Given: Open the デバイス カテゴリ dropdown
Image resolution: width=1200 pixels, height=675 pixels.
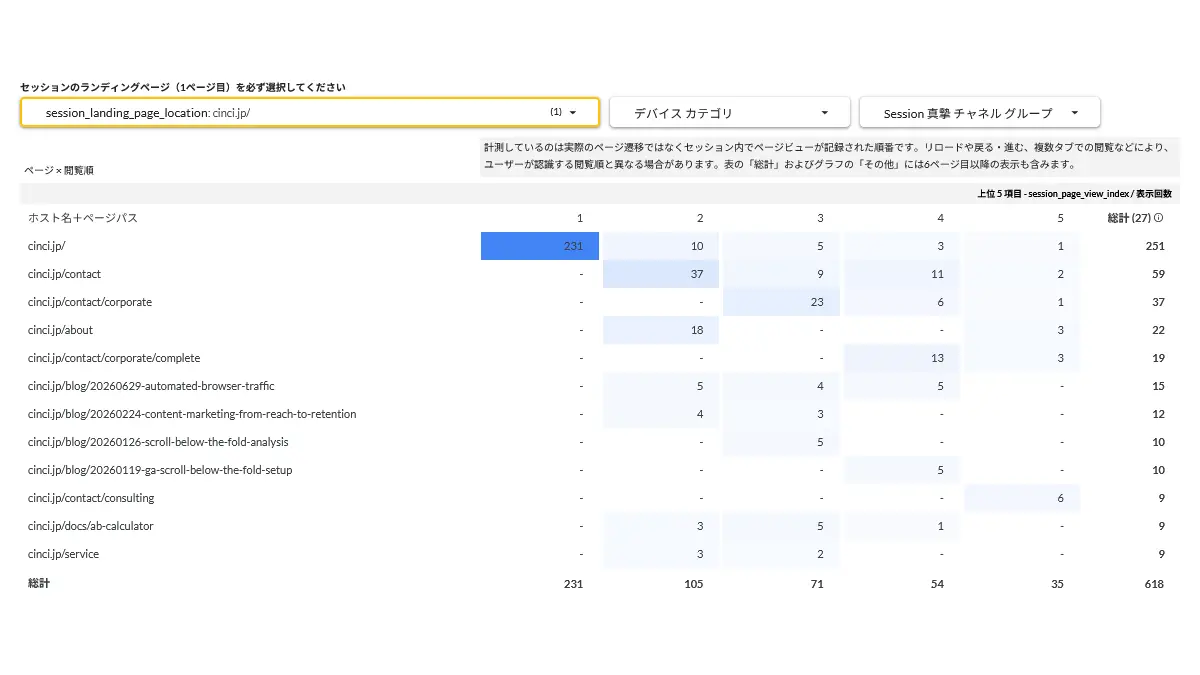Looking at the screenshot, I should point(730,112).
